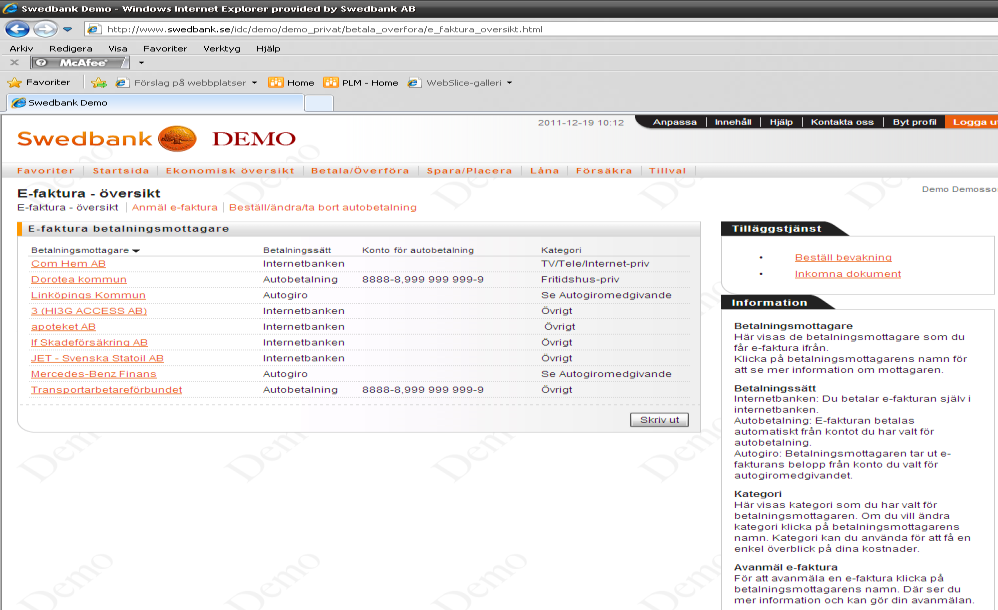The height and width of the screenshot is (610, 998).
Task: Open payee apoteket AB
Action: pyautogui.click(x=63, y=327)
